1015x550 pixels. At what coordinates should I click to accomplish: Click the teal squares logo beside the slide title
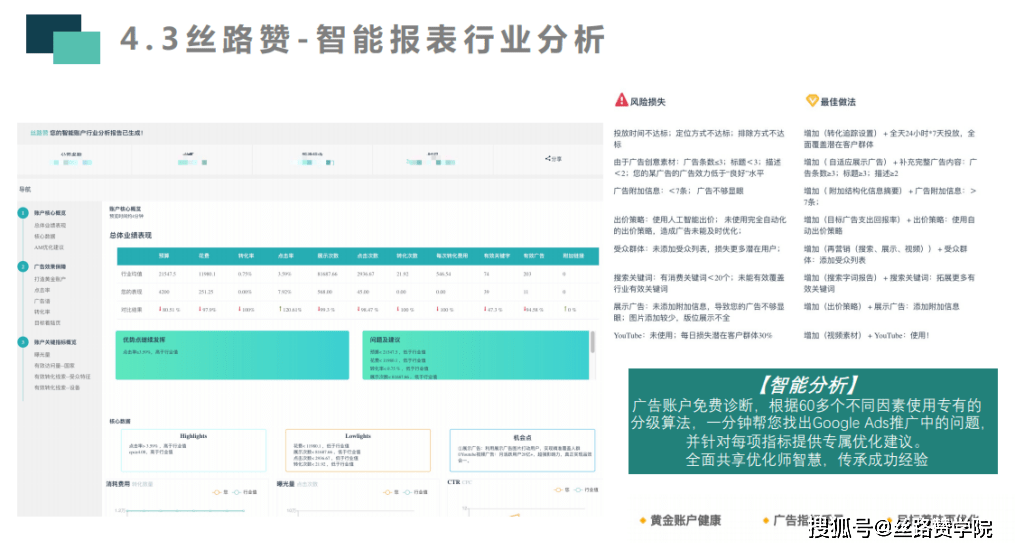coord(62,39)
